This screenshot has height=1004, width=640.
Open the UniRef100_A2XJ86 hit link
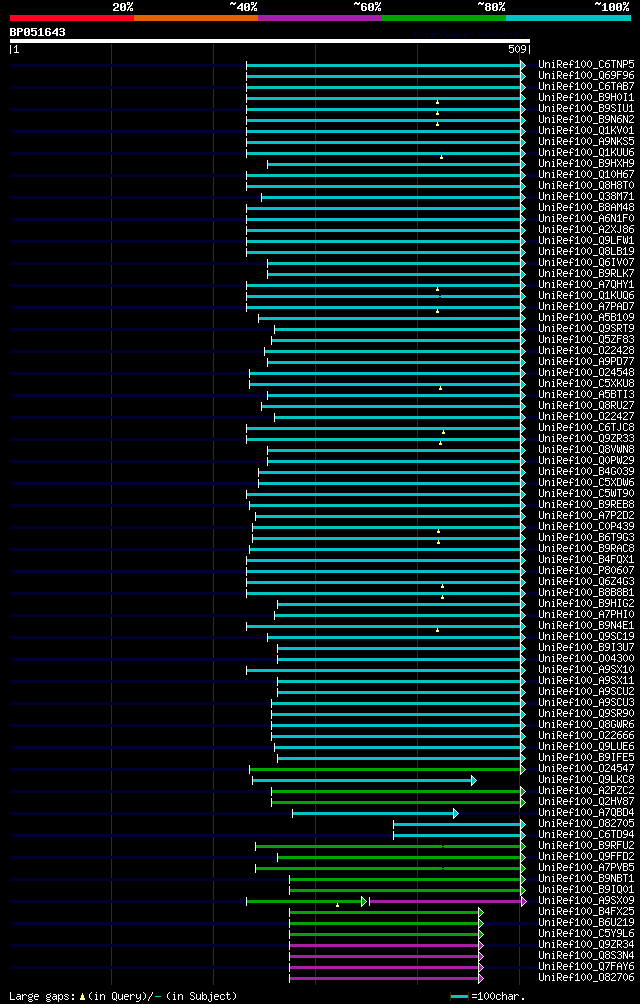586,230
